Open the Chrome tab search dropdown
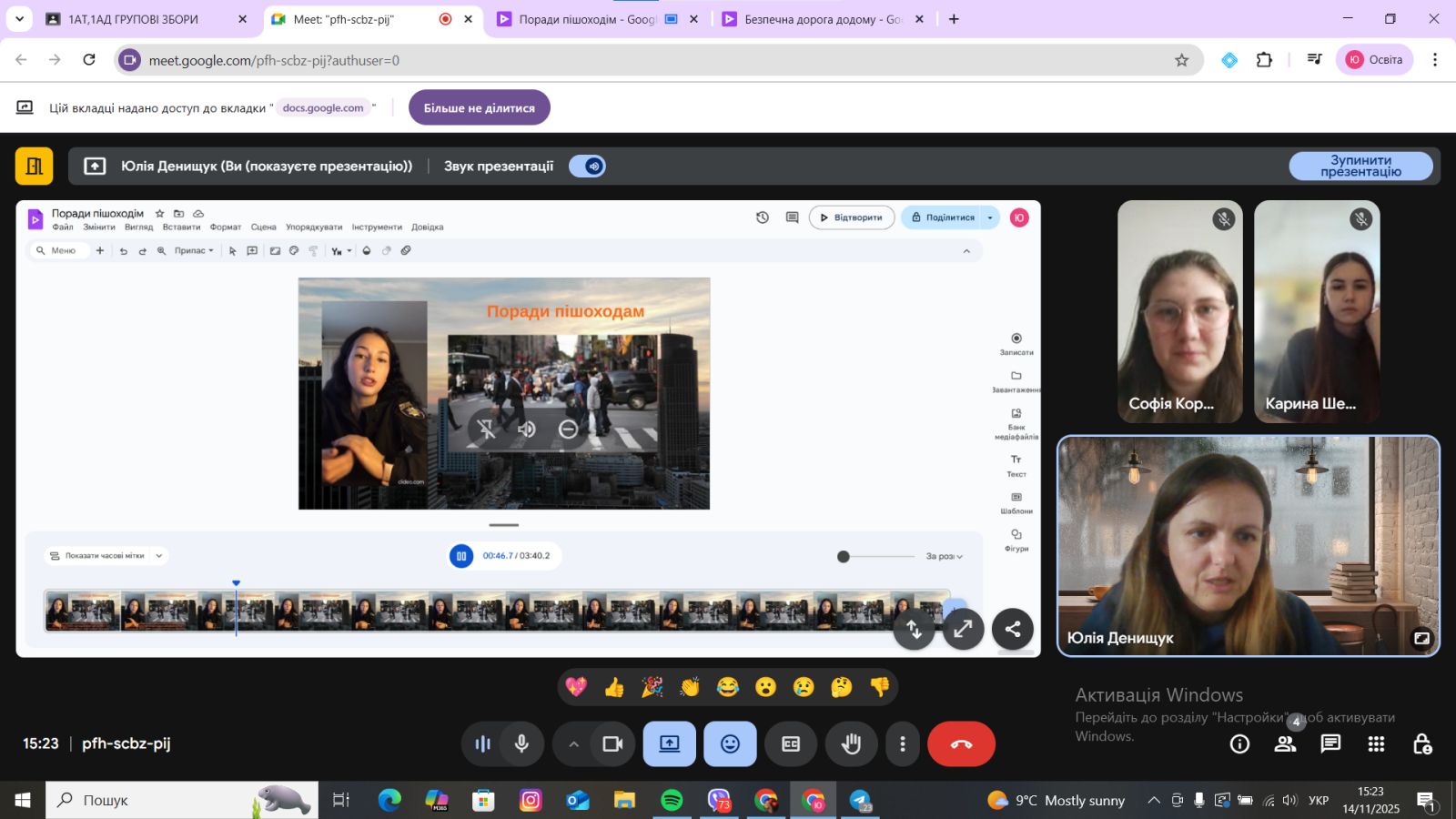 click(19, 19)
